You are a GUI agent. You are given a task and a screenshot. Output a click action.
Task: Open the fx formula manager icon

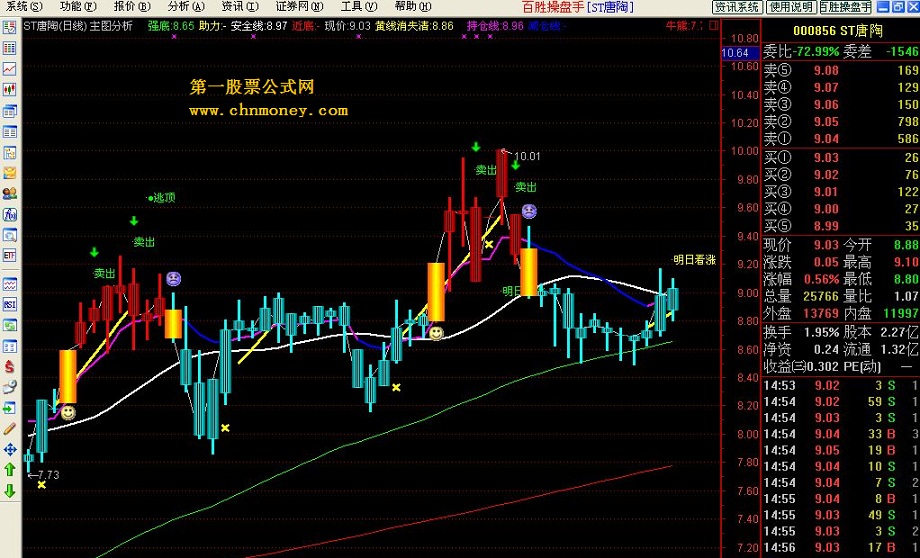click(x=9, y=214)
